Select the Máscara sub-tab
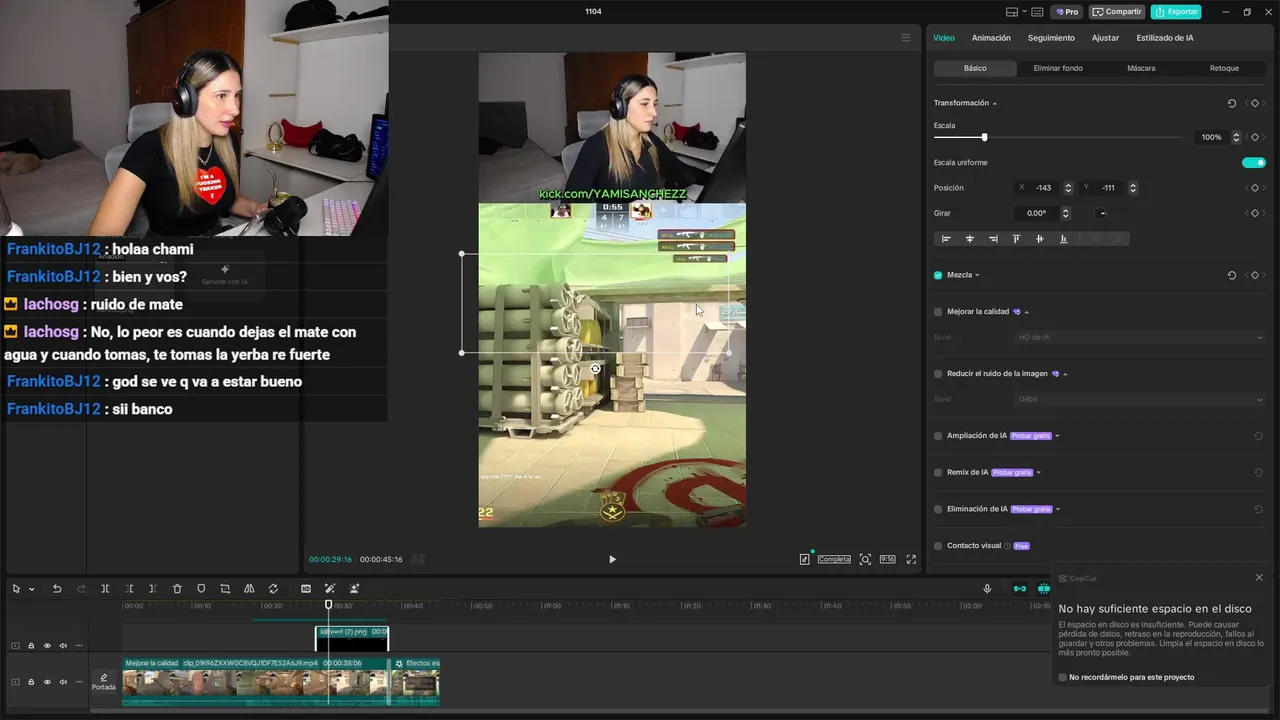The image size is (1280, 720). [1141, 68]
